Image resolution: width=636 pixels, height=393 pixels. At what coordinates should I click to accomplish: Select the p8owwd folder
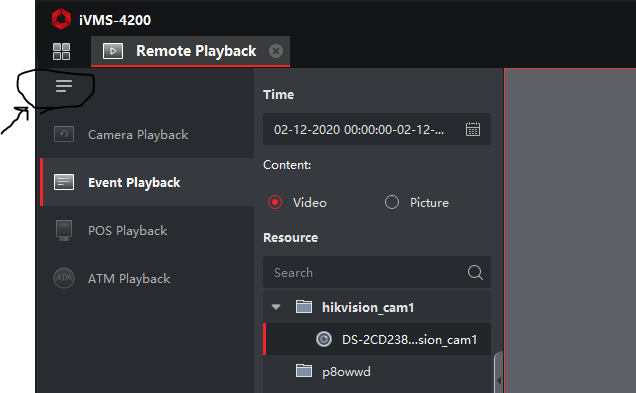click(377, 371)
